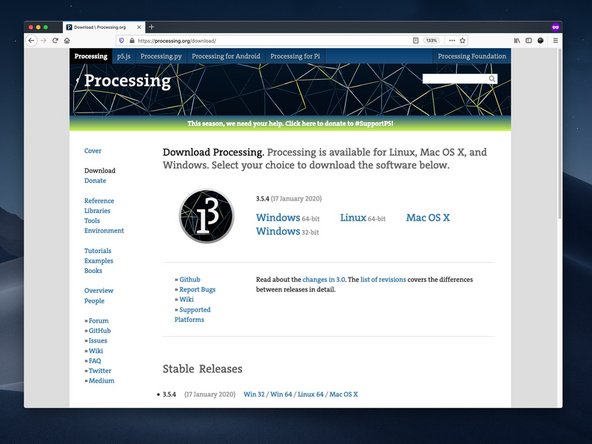Open the Tutorials sidebar link

pos(97,251)
